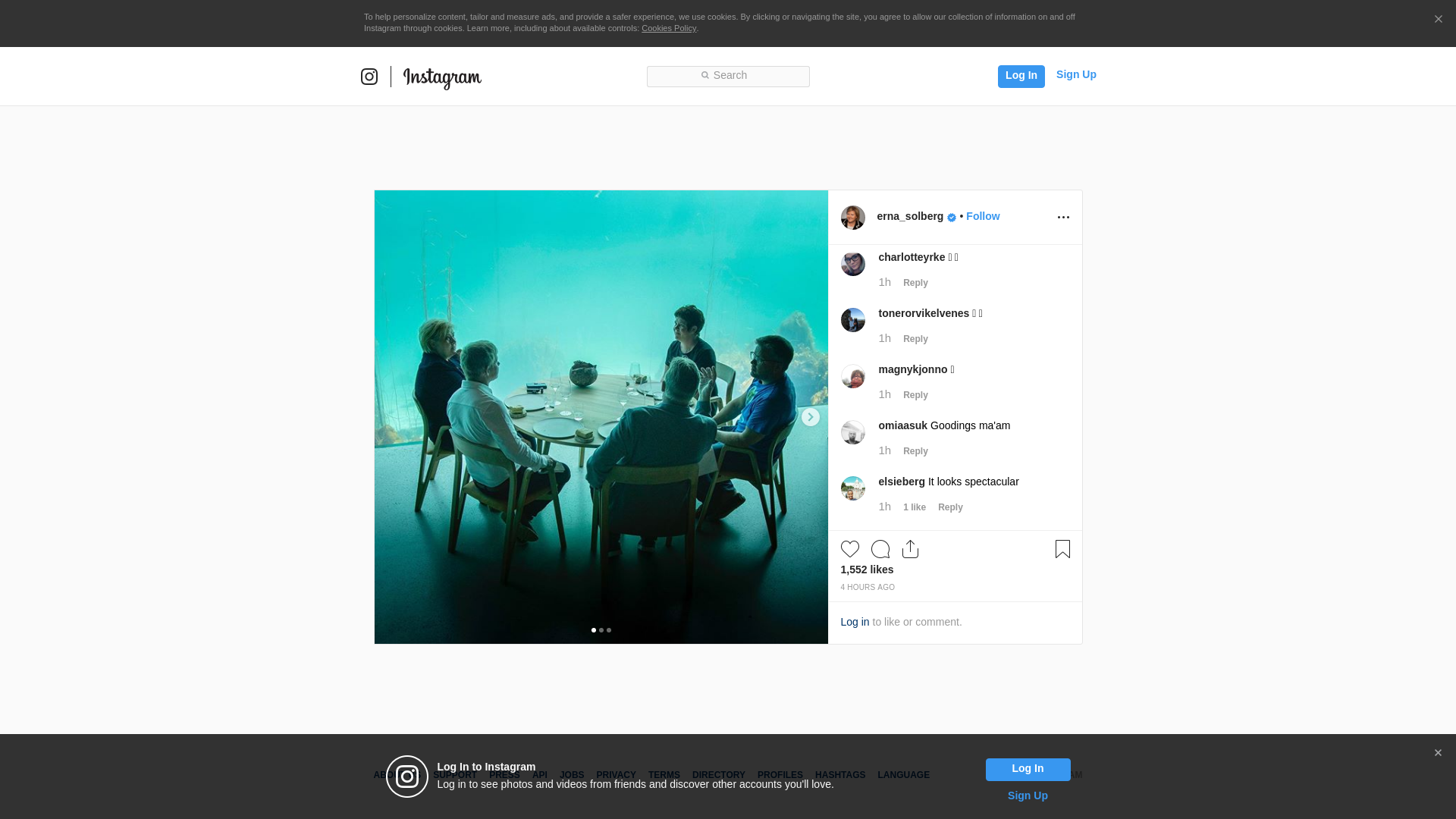The width and height of the screenshot is (1456, 819).
Task: Click the comment speech bubble icon
Action: [880, 549]
